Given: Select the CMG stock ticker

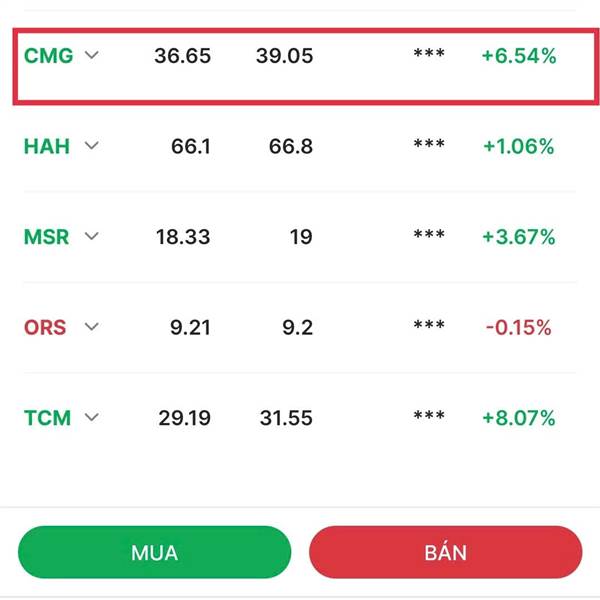Looking at the screenshot, I should pos(49,55).
